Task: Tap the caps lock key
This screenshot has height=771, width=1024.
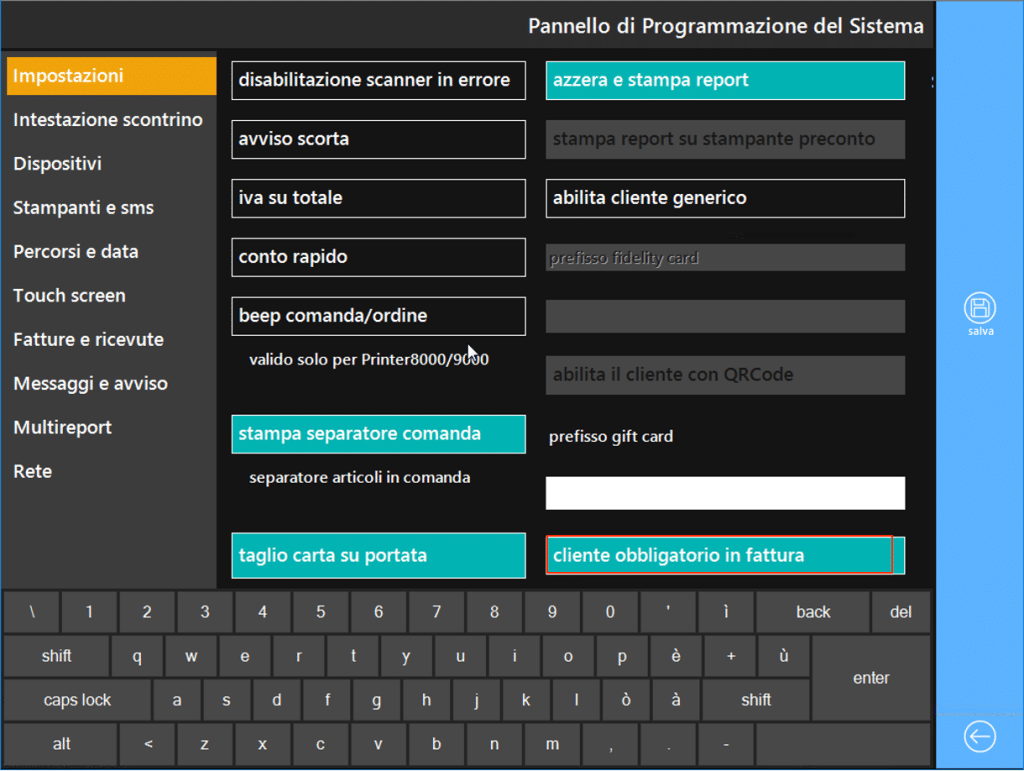Action: pos(77,700)
